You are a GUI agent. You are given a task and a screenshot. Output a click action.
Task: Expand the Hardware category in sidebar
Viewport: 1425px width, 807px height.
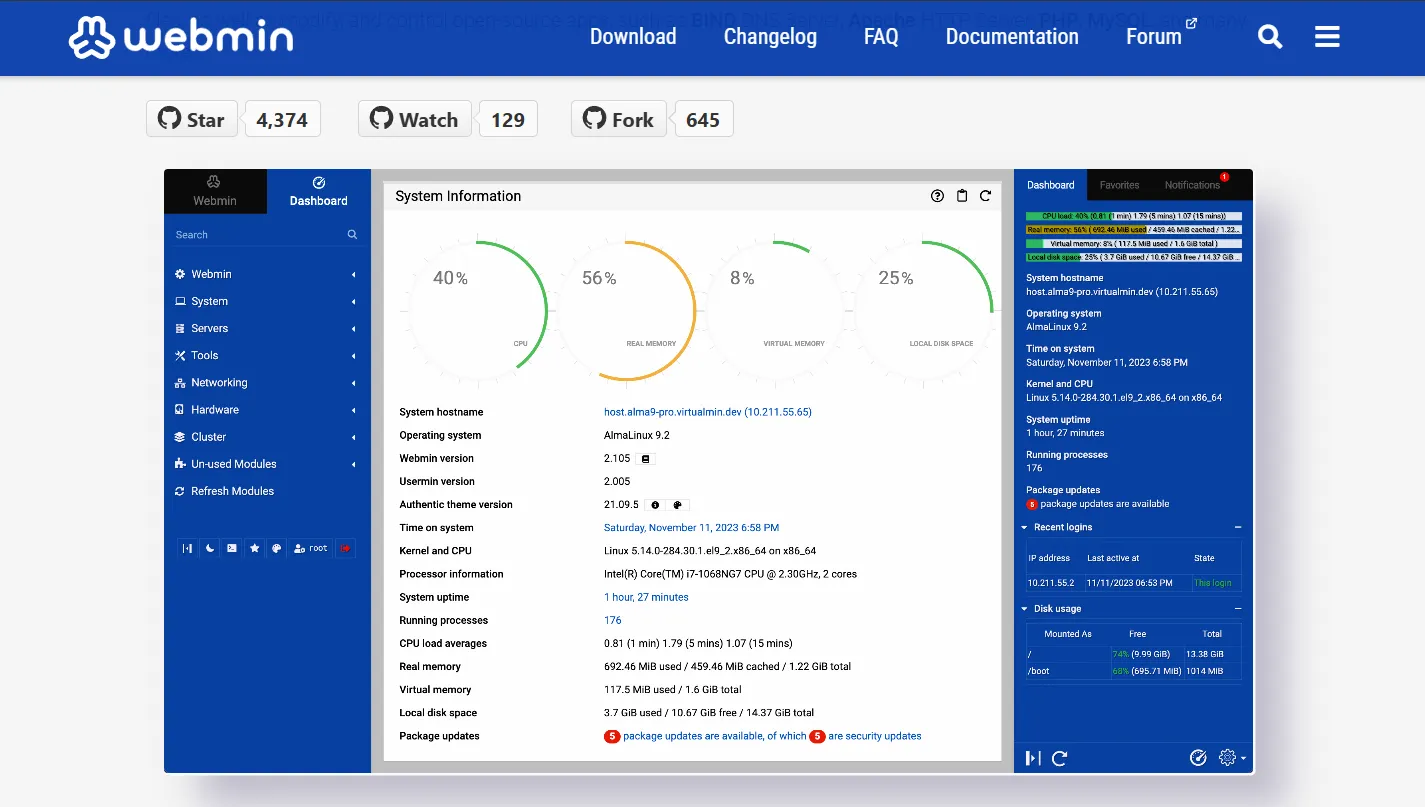(266, 409)
